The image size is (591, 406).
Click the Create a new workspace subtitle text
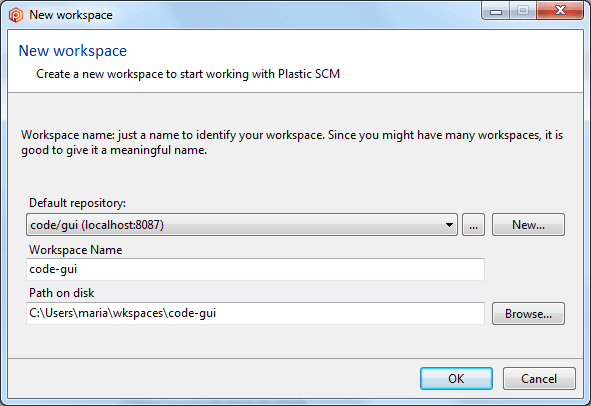coord(188,74)
